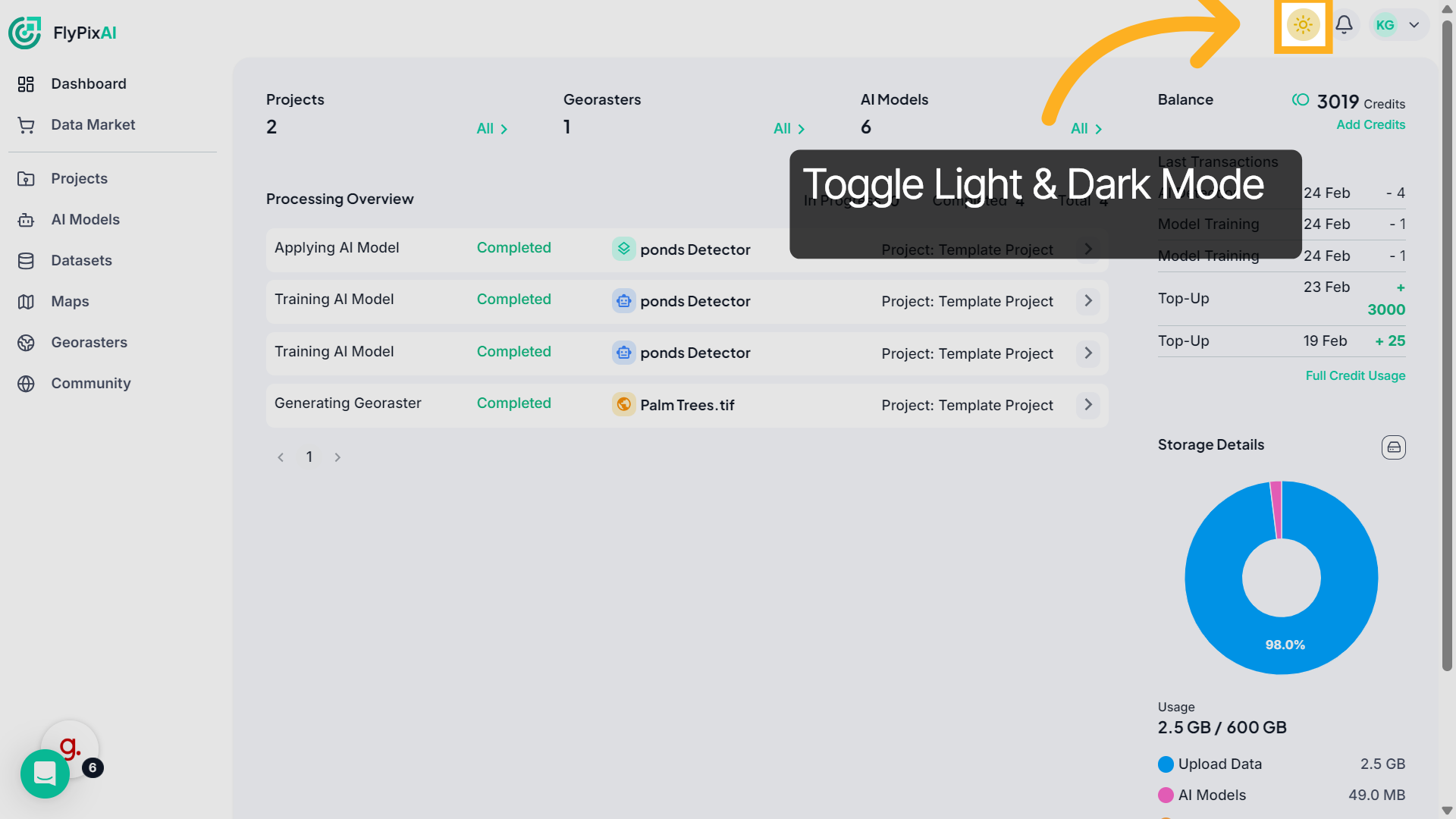Click the AI Models robot icon
Image resolution: width=1456 pixels, height=819 pixels.
(x=26, y=220)
